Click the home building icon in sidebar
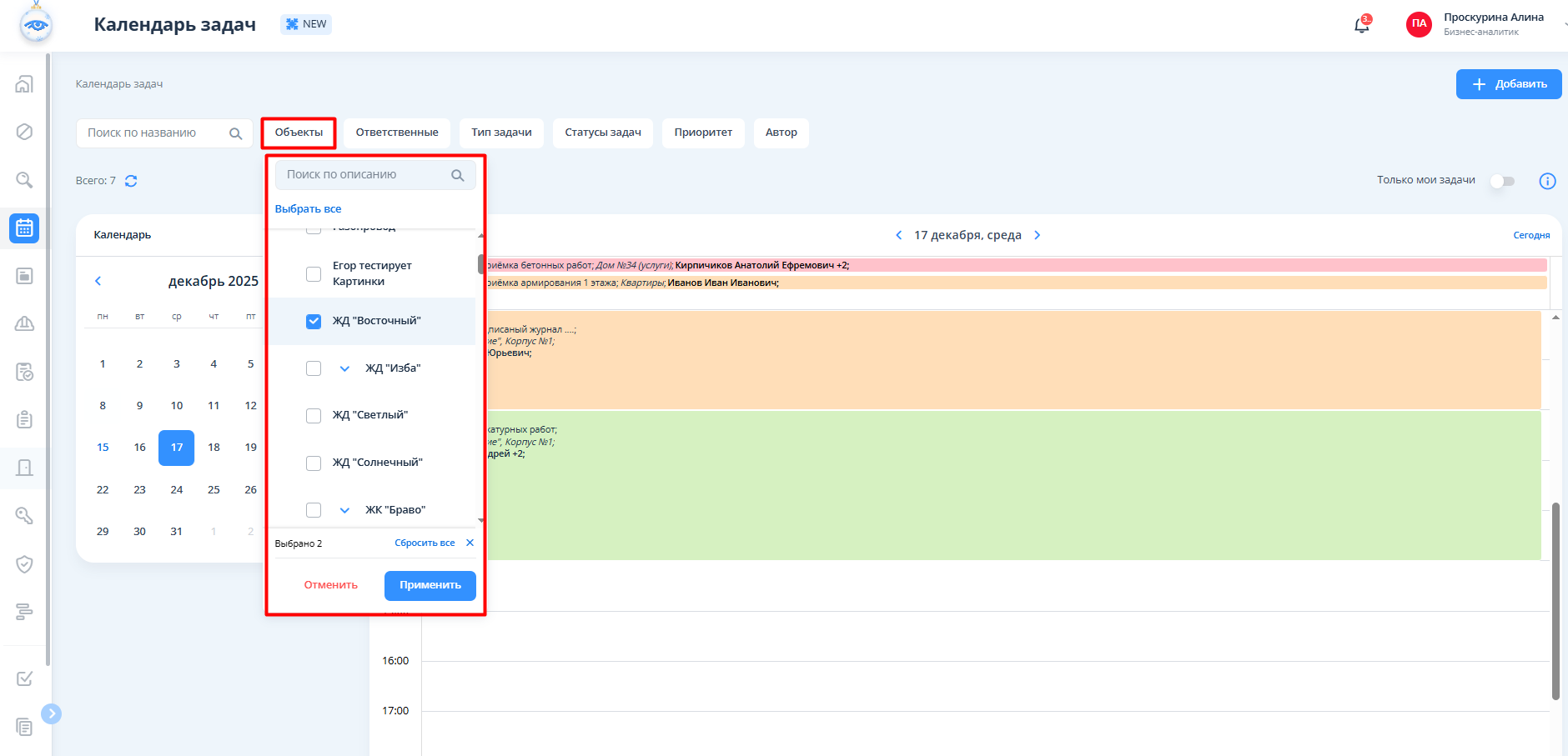Image resolution: width=1568 pixels, height=756 pixels. (x=24, y=84)
